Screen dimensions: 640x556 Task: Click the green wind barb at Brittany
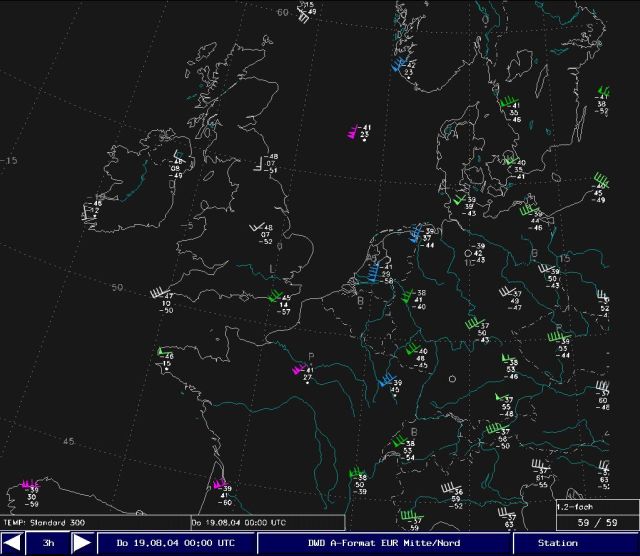point(160,352)
